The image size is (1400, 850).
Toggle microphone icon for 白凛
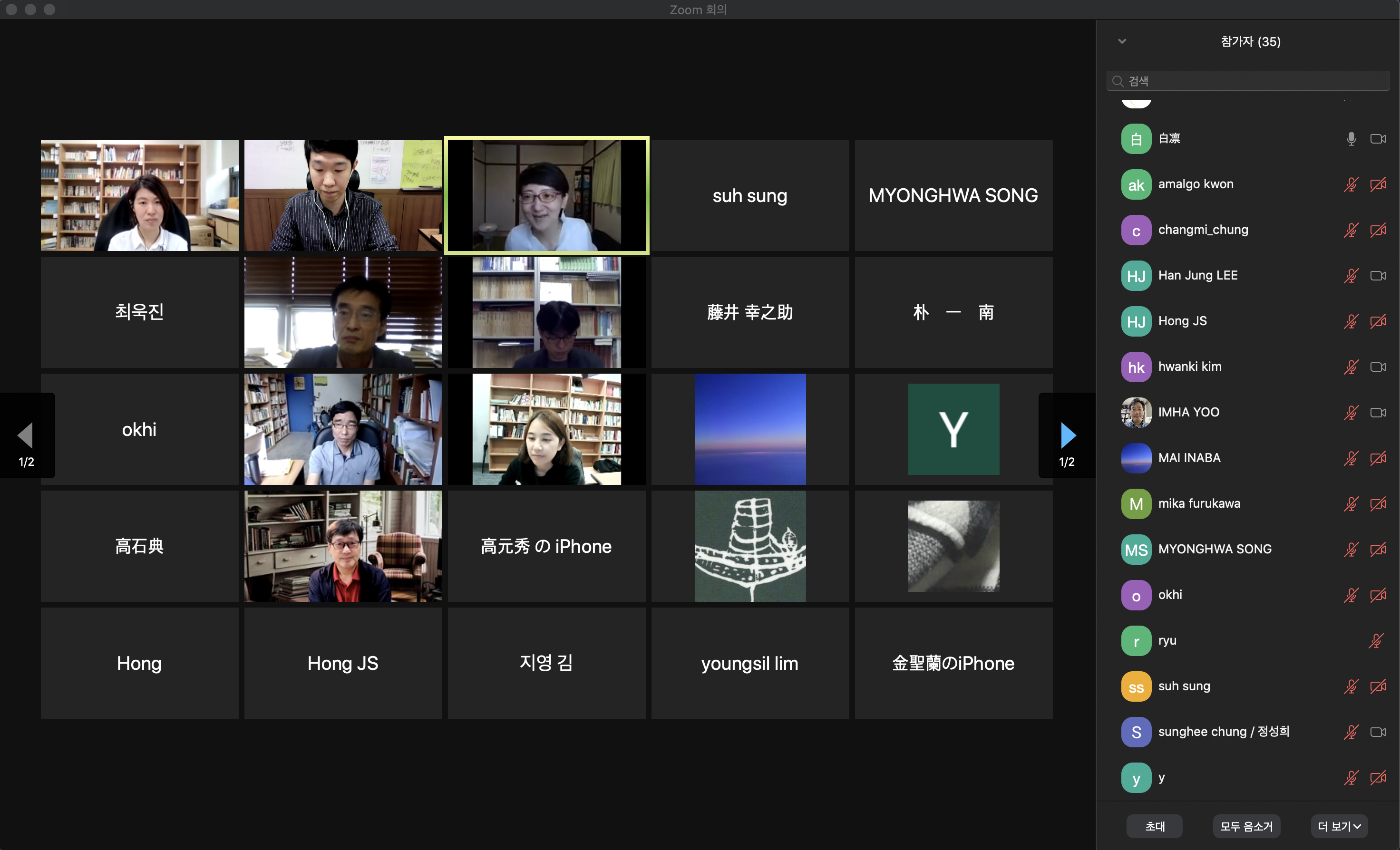tap(1351, 139)
